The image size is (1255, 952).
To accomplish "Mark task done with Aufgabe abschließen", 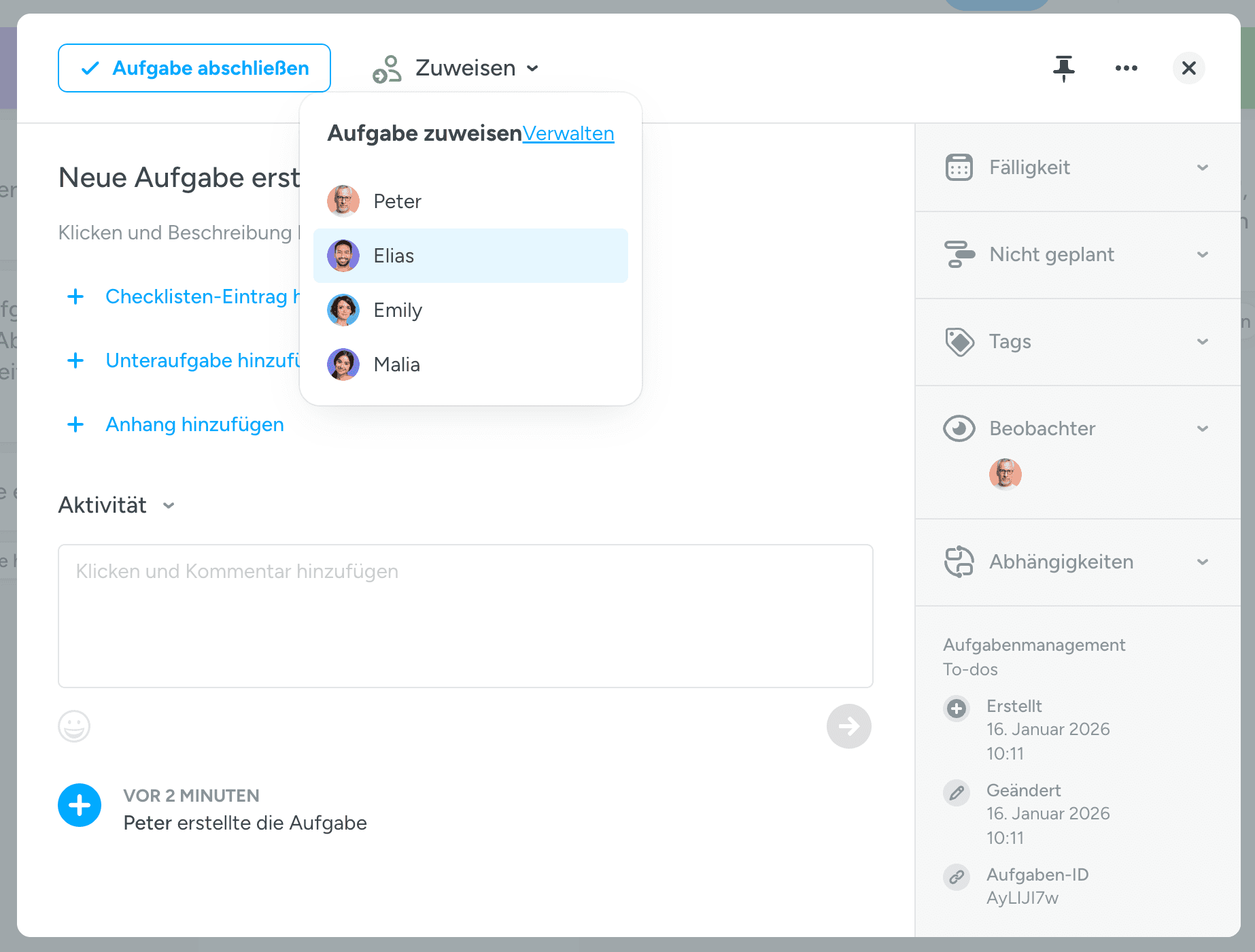I will click(x=194, y=68).
